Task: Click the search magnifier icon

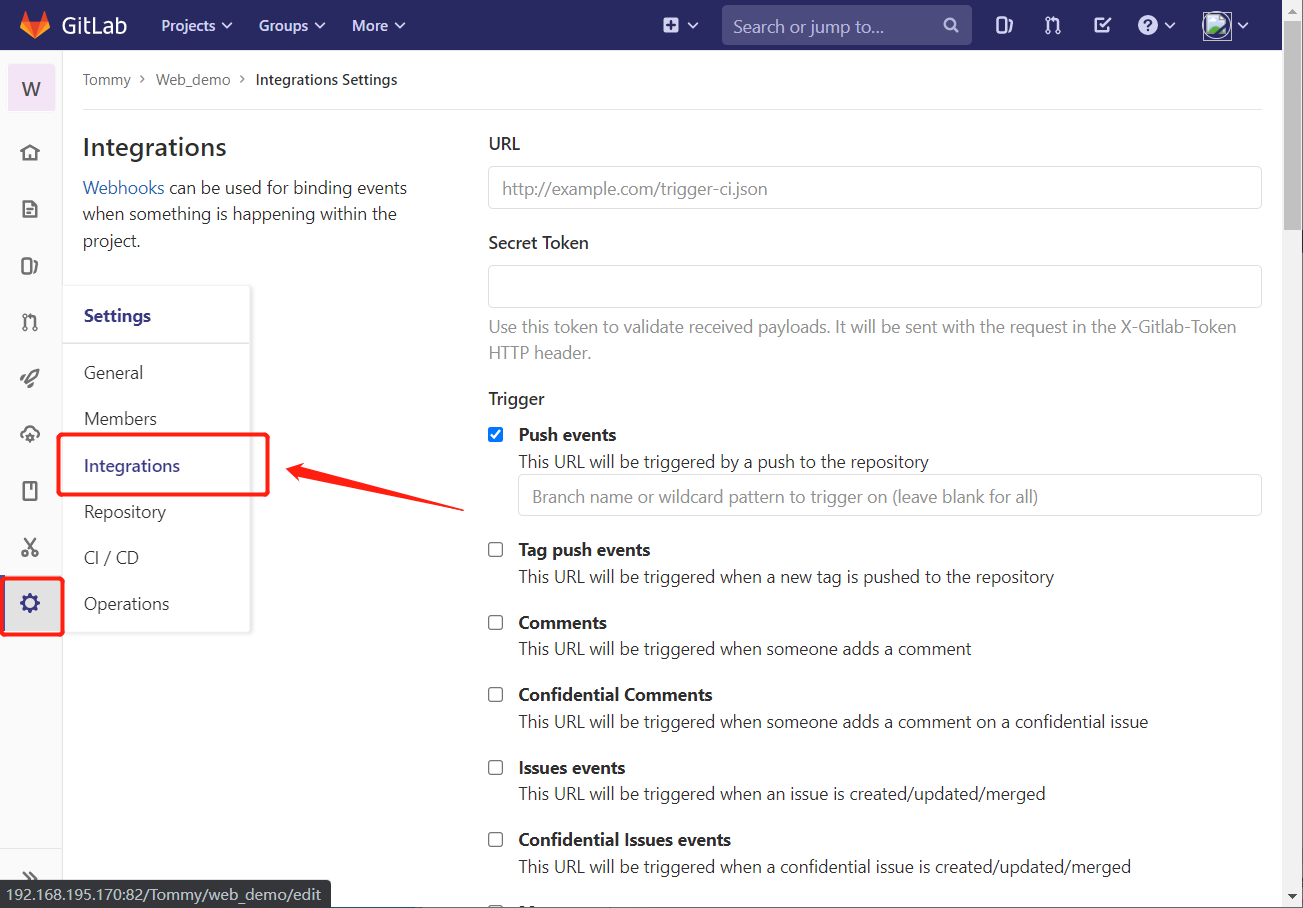Action: click(951, 26)
